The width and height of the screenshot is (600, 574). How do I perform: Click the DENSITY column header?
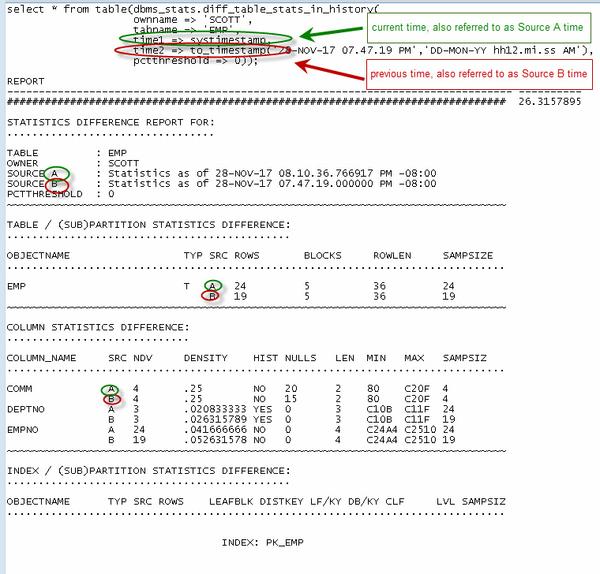click(204, 358)
